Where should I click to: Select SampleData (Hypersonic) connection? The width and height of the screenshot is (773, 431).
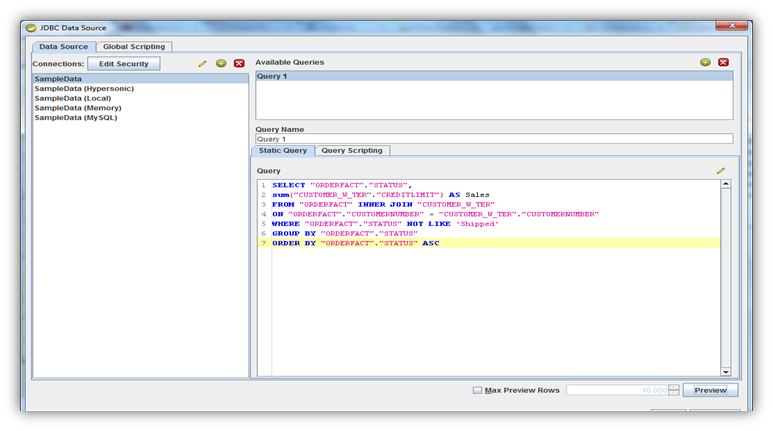[84, 88]
